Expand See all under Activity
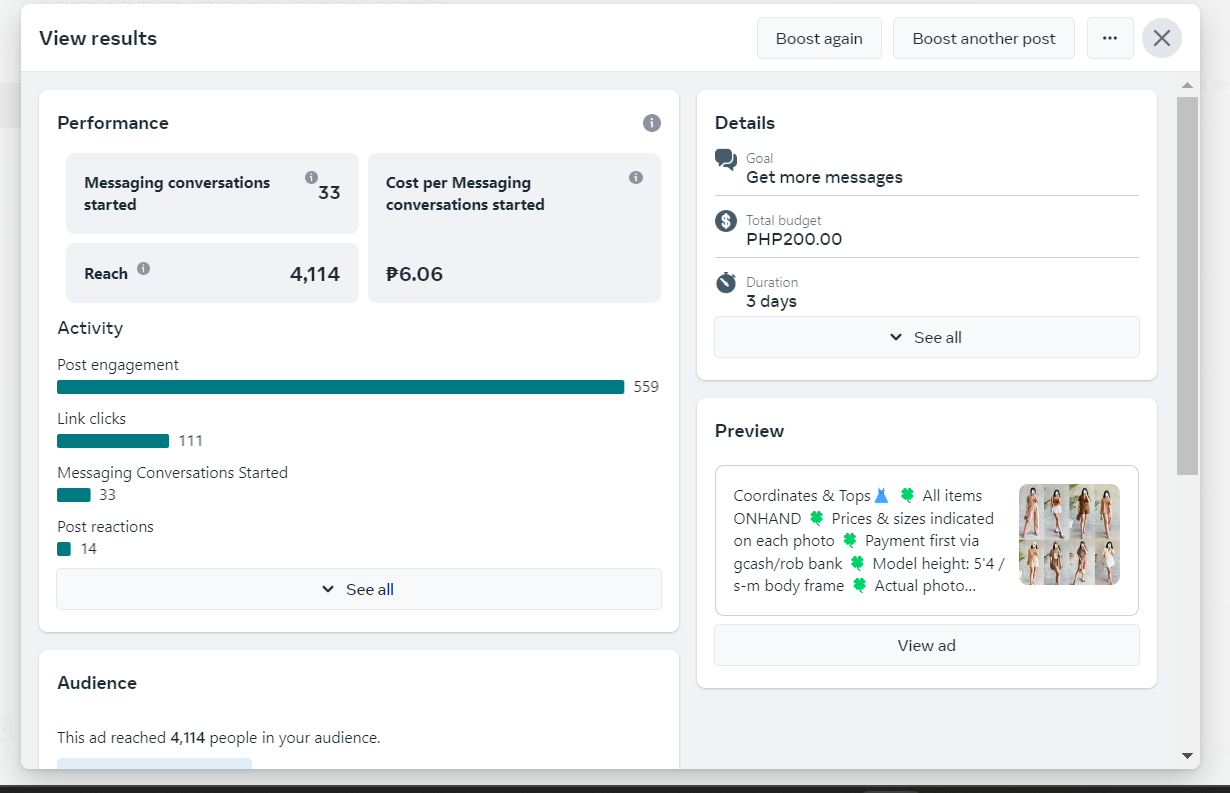The height and width of the screenshot is (793, 1230). click(359, 589)
